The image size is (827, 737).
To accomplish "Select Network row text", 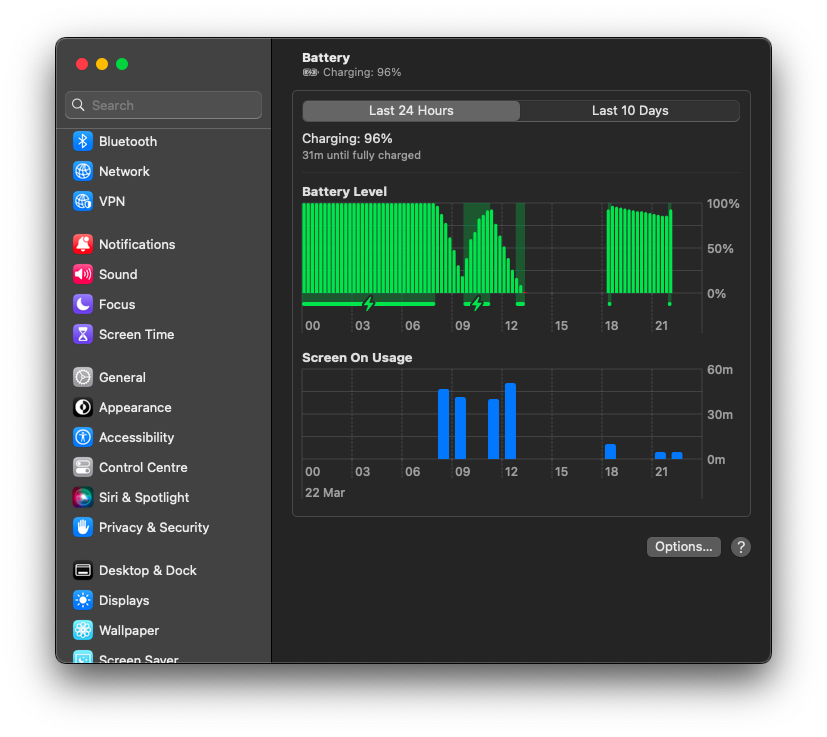I will click(x=124, y=171).
